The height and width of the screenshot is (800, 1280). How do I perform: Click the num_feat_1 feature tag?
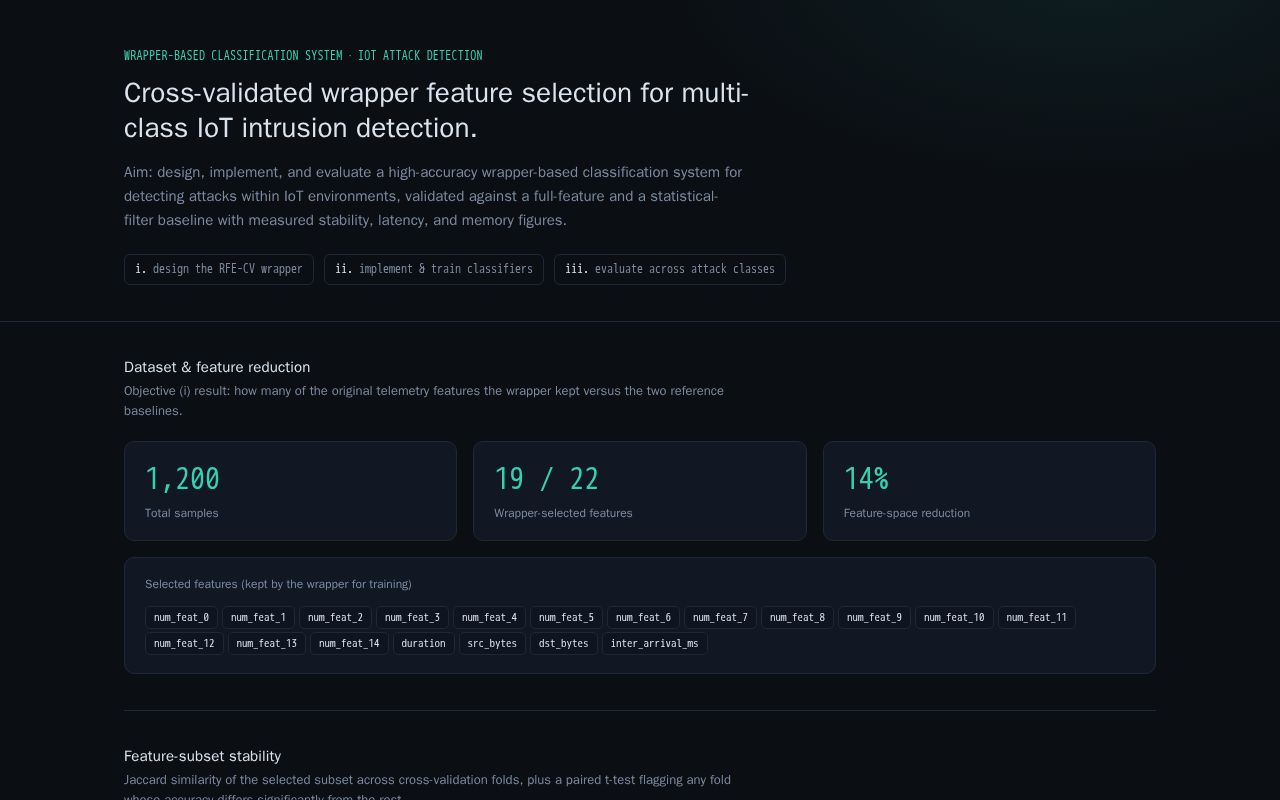tap(258, 617)
